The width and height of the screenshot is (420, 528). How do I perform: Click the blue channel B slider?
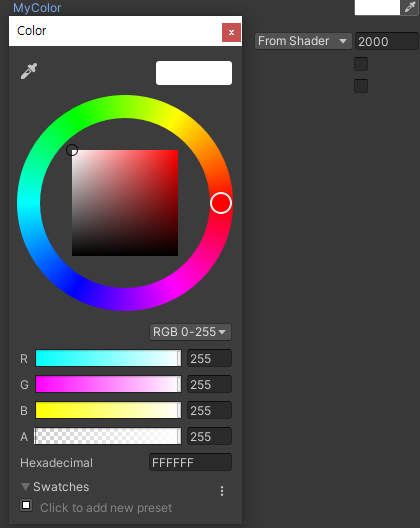coord(108,410)
